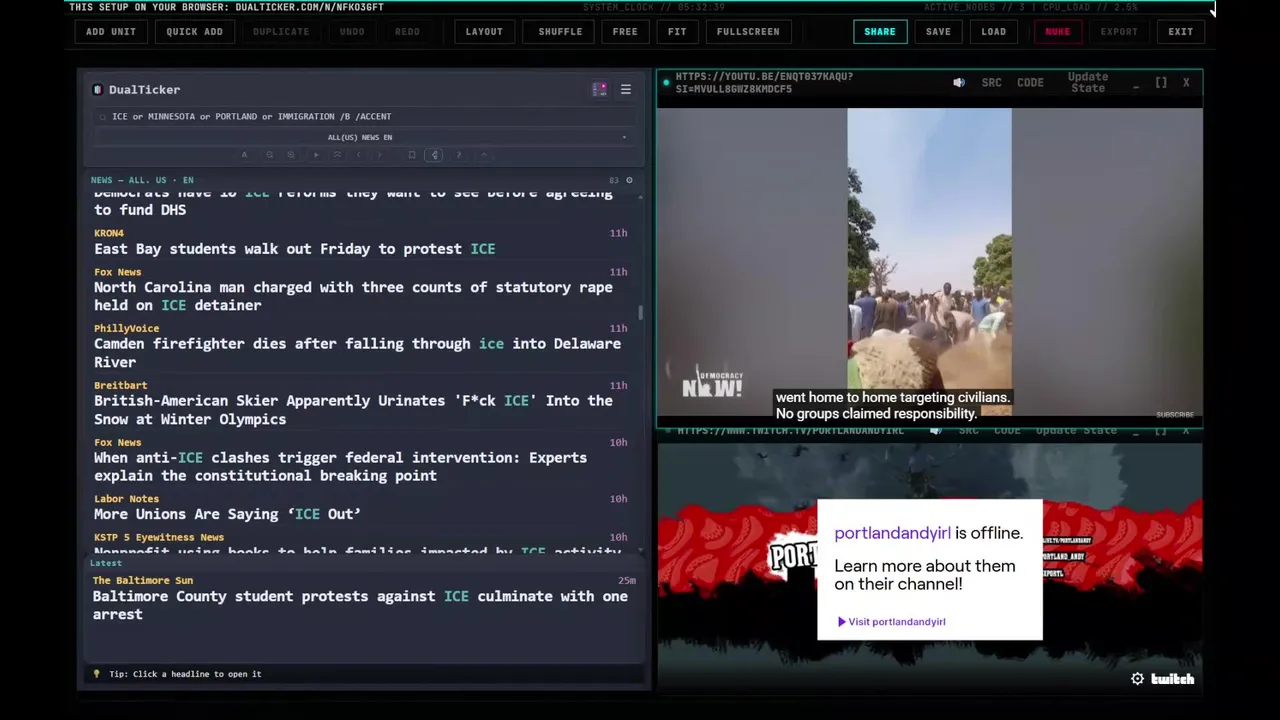Go to next headline arrow
Screen dimensions: 1280x720
click(x=380, y=155)
